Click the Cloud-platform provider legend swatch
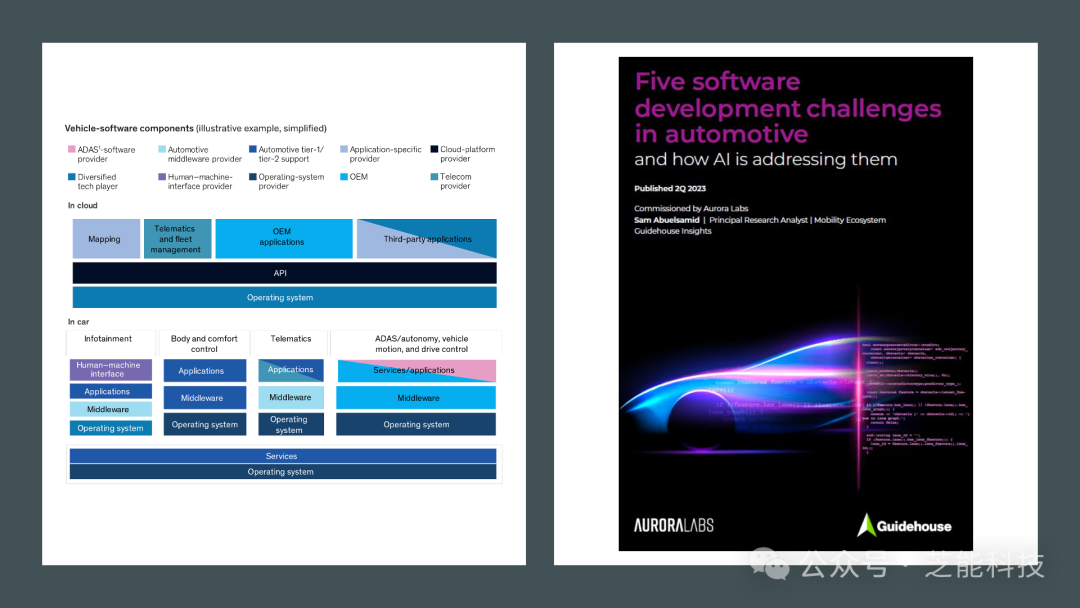This screenshot has height=608, width=1080. (x=435, y=149)
